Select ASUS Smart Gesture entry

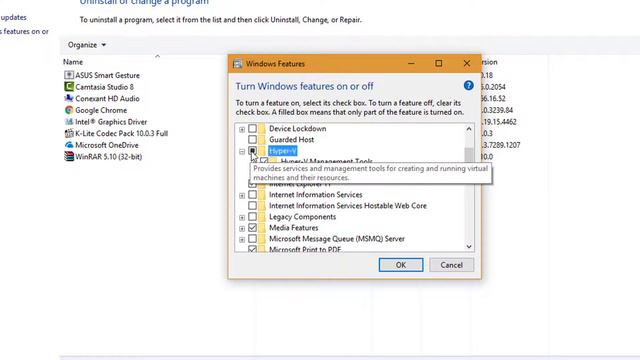(x=107, y=76)
